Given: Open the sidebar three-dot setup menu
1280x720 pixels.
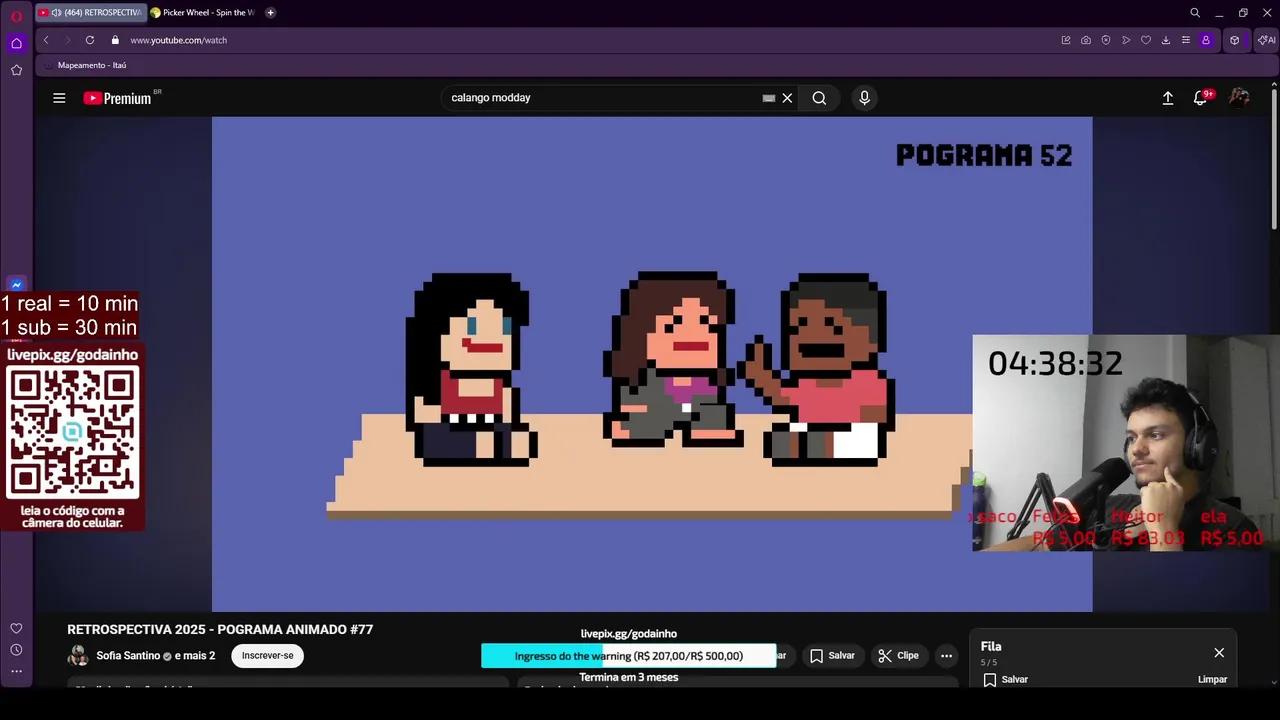Looking at the screenshot, I should click(x=16, y=671).
